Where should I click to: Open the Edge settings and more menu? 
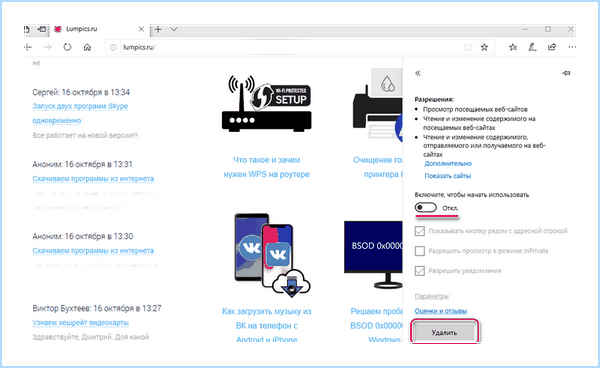click(572, 47)
